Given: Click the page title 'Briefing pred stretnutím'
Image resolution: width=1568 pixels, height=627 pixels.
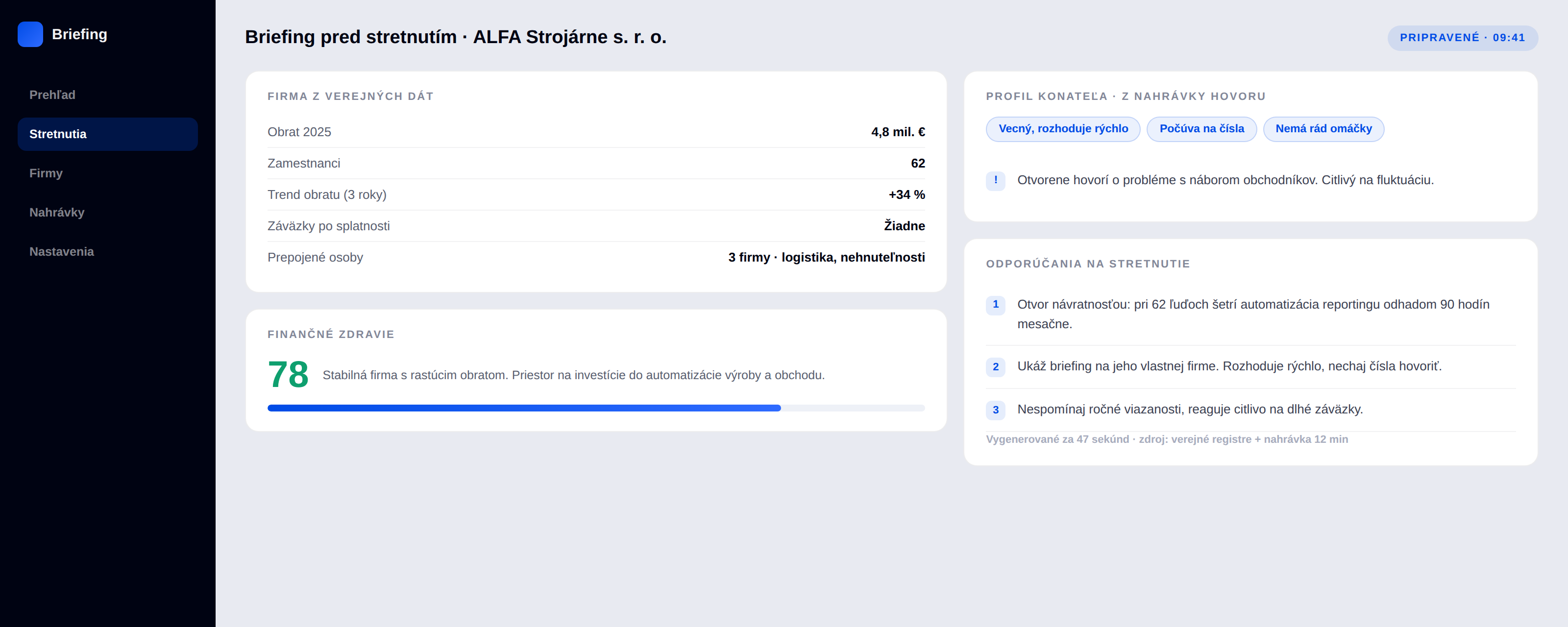Looking at the screenshot, I should coord(455,37).
